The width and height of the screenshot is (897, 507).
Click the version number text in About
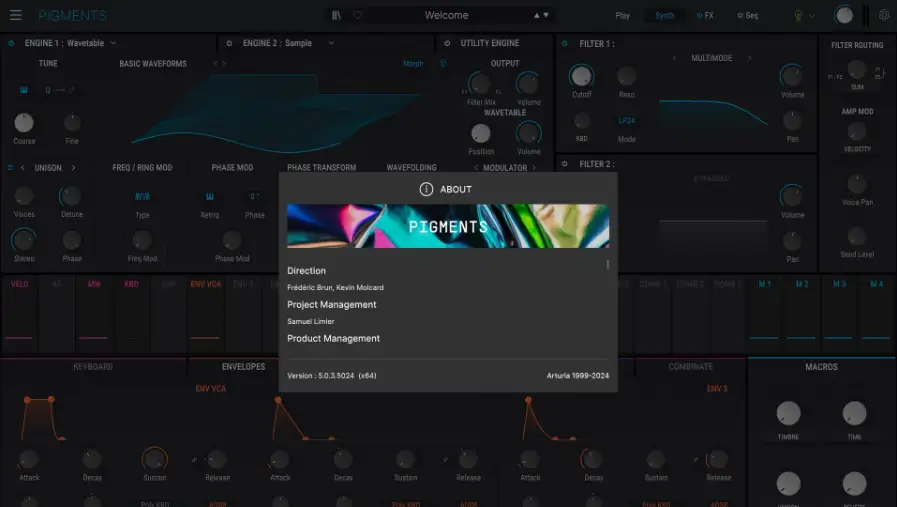click(332, 376)
